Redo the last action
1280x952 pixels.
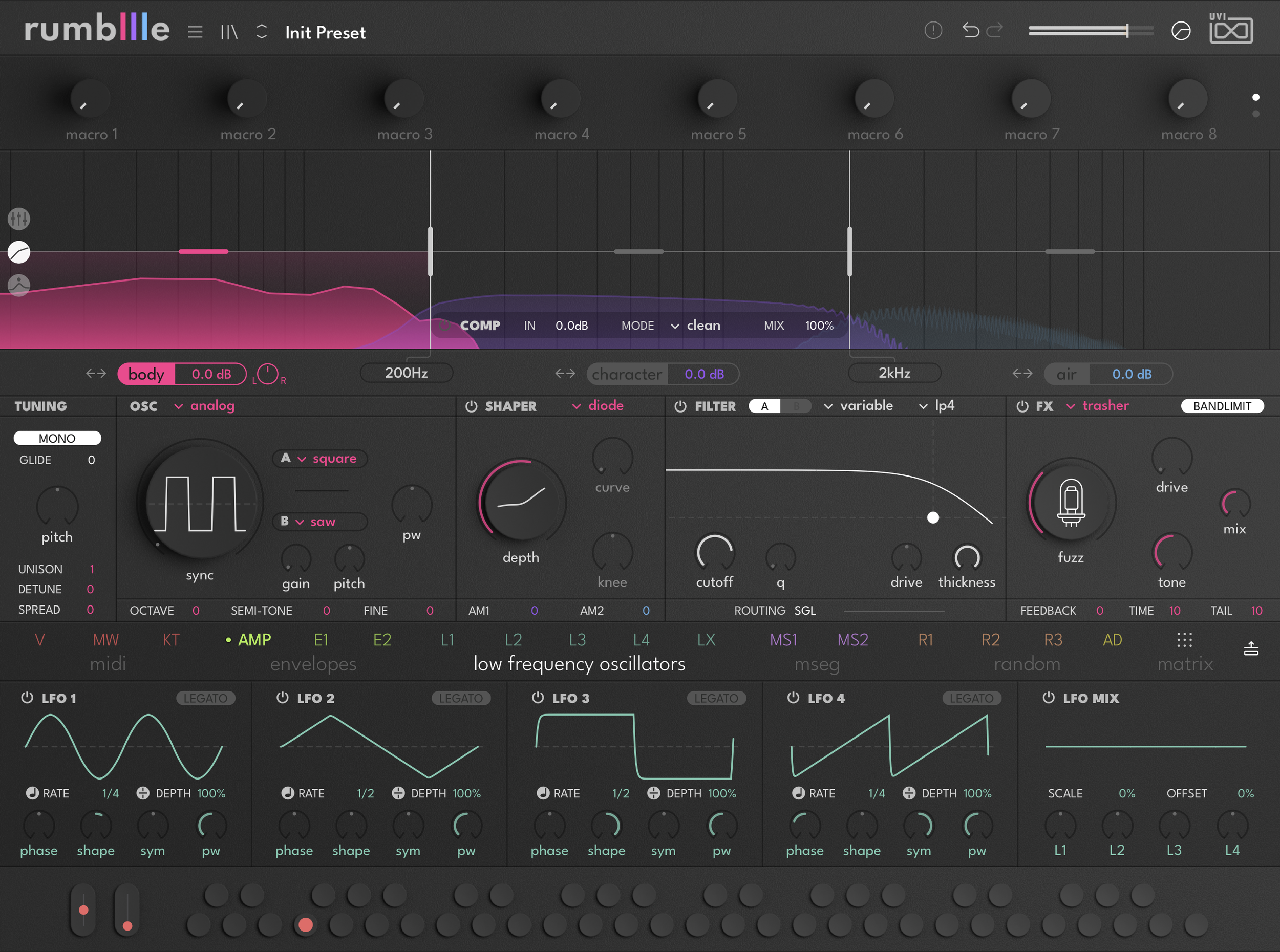coord(995,30)
